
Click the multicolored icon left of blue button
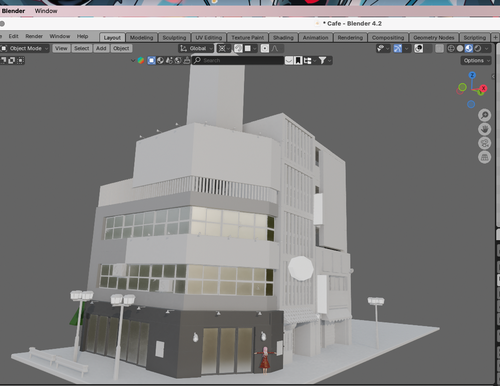click(x=141, y=61)
